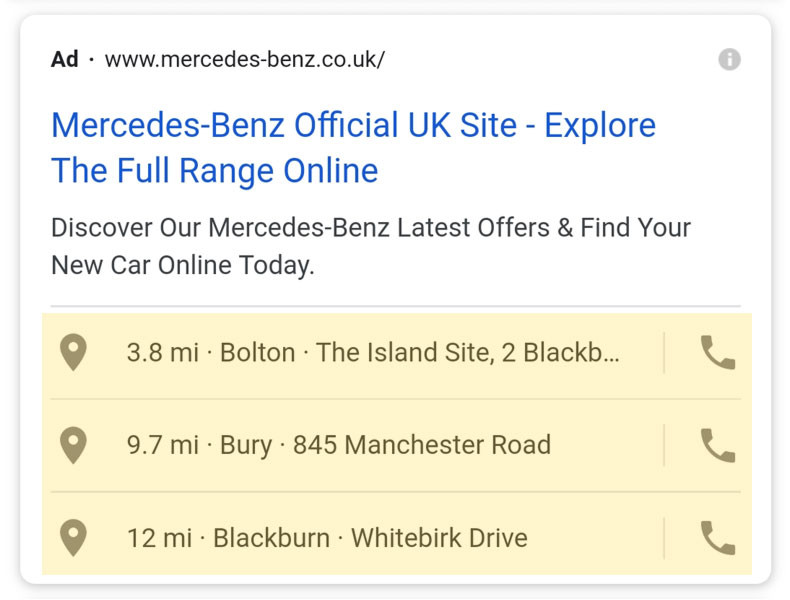Viewport: 790px width, 600px height.
Task: Click the "3.8 mi" distance text
Action: (162, 353)
